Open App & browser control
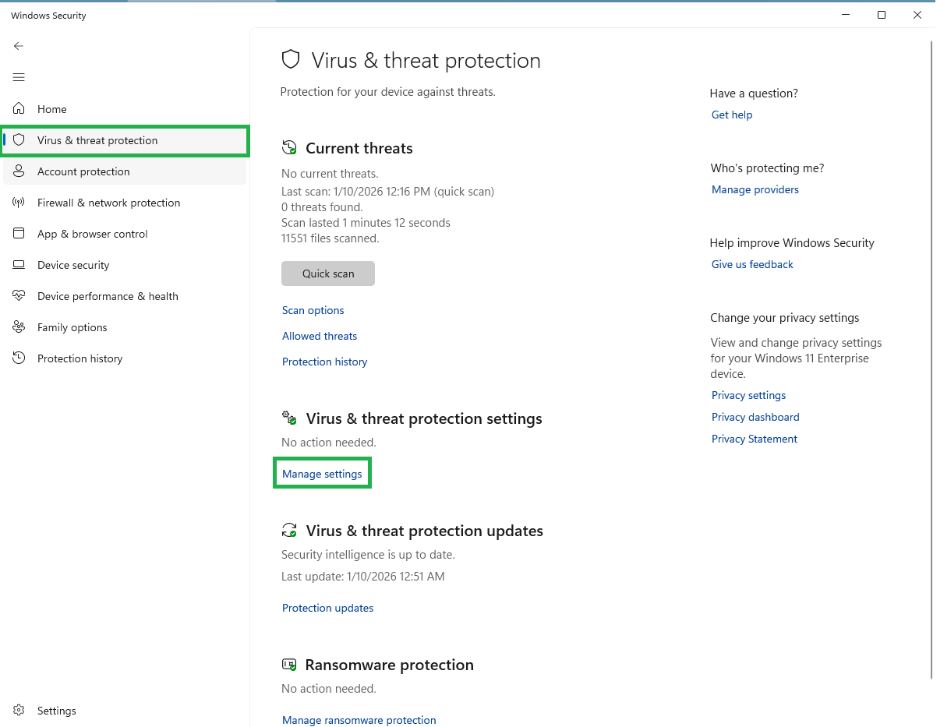The width and height of the screenshot is (936, 727). pyautogui.click(x=90, y=233)
